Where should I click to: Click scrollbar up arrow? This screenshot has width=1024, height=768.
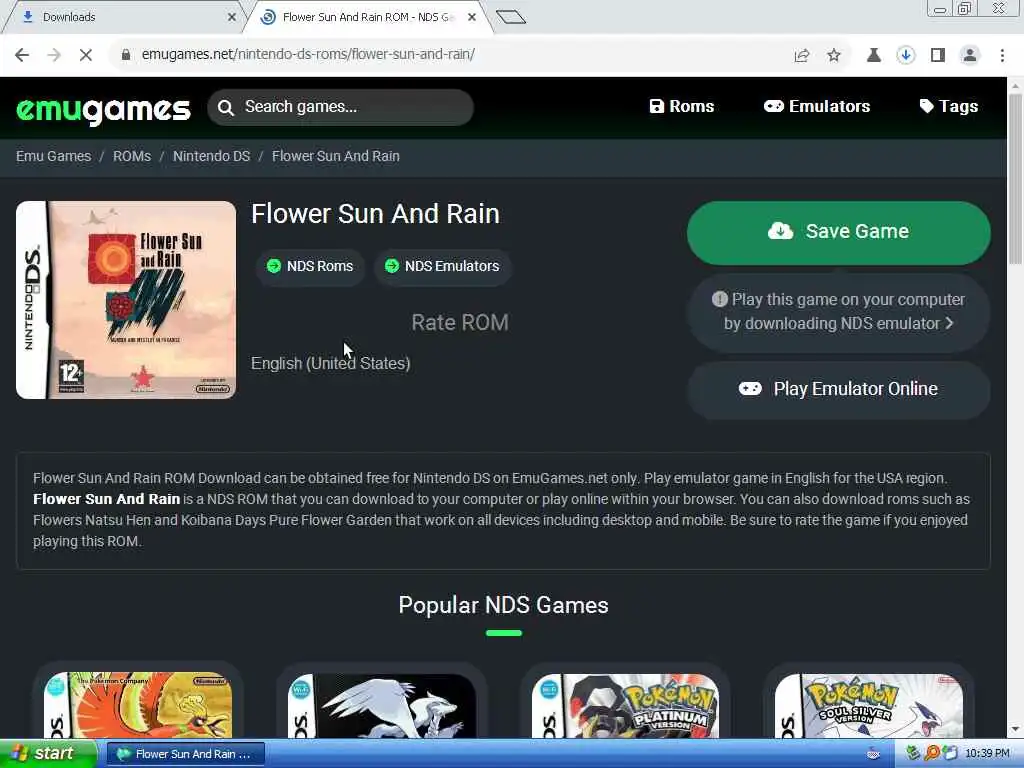tap(1016, 85)
